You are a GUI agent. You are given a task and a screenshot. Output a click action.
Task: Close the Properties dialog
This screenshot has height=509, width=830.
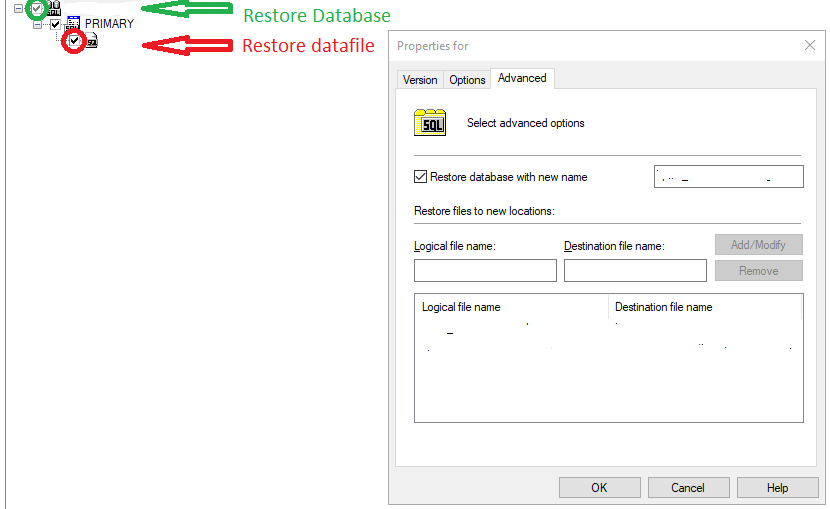tap(810, 46)
